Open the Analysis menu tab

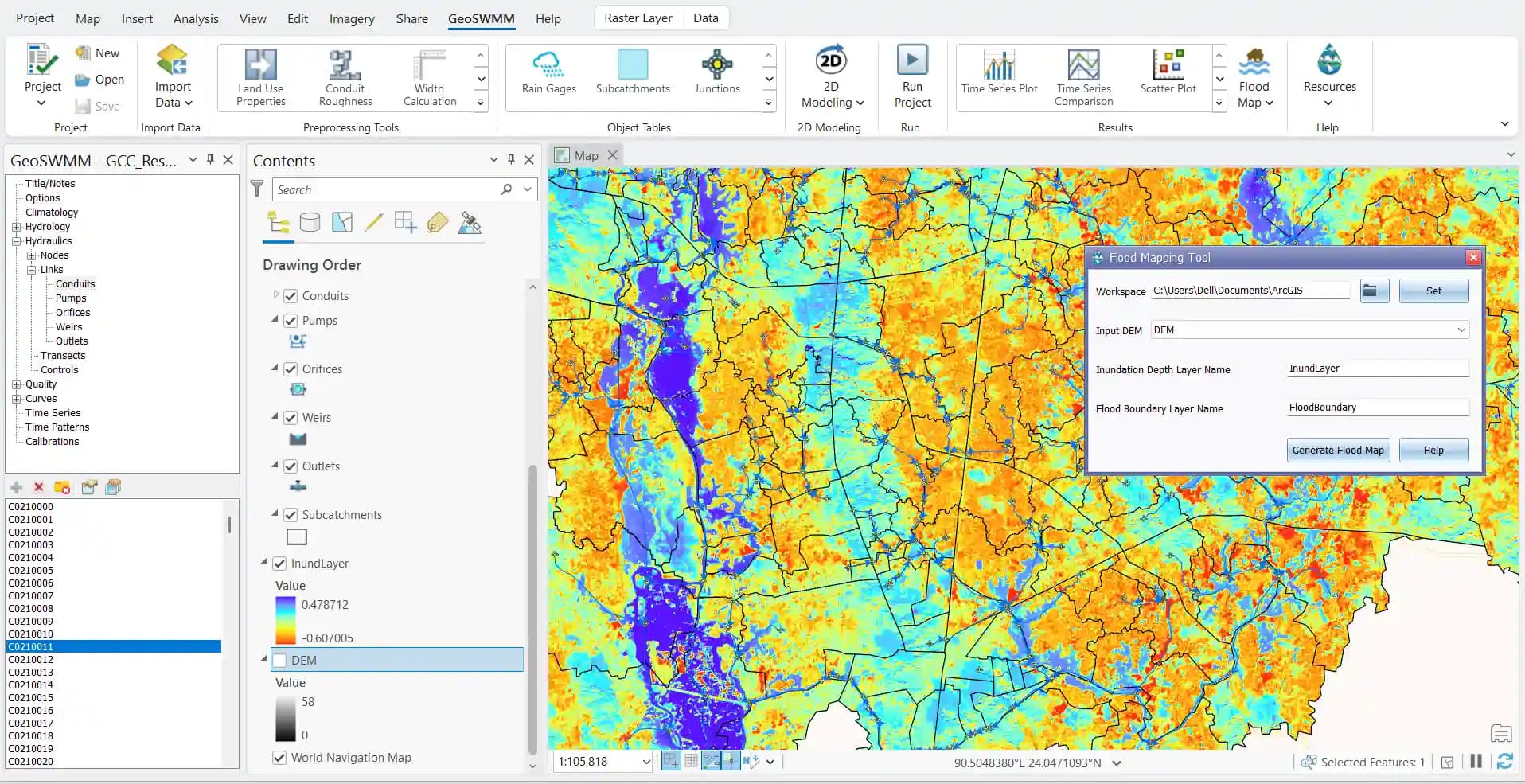tap(196, 18)
